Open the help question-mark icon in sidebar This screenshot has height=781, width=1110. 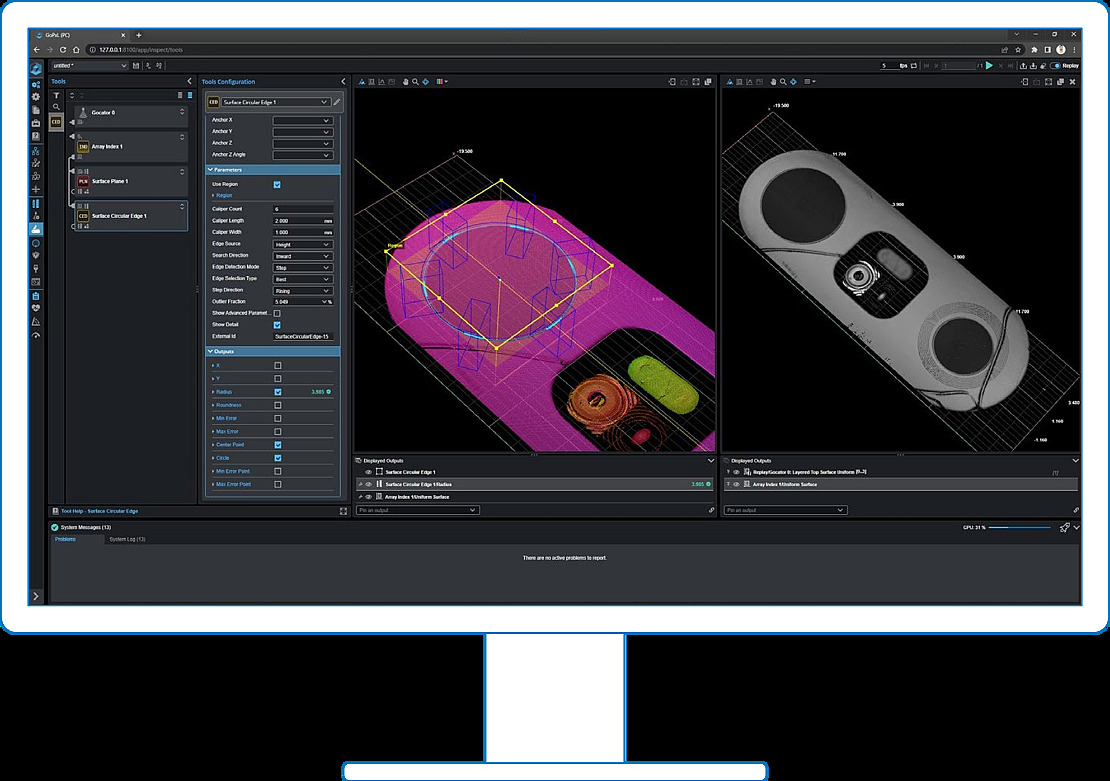[36, 137]
